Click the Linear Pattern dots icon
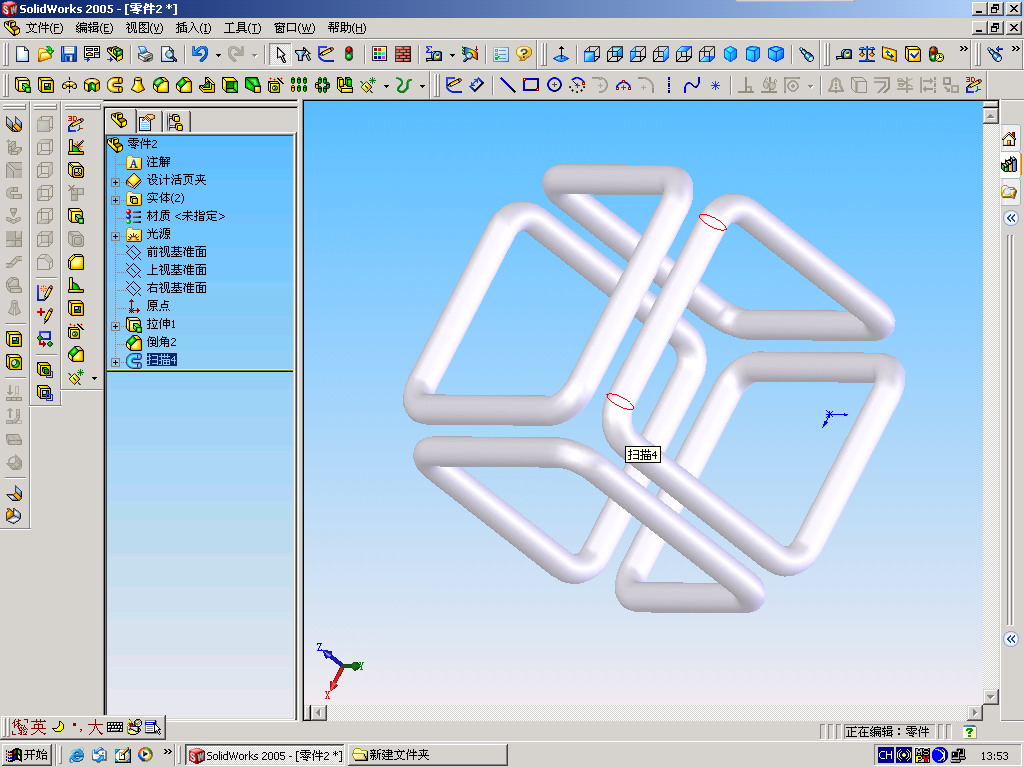The height and width of the screenshot is (768, 1024). click(x=298, y=85)
